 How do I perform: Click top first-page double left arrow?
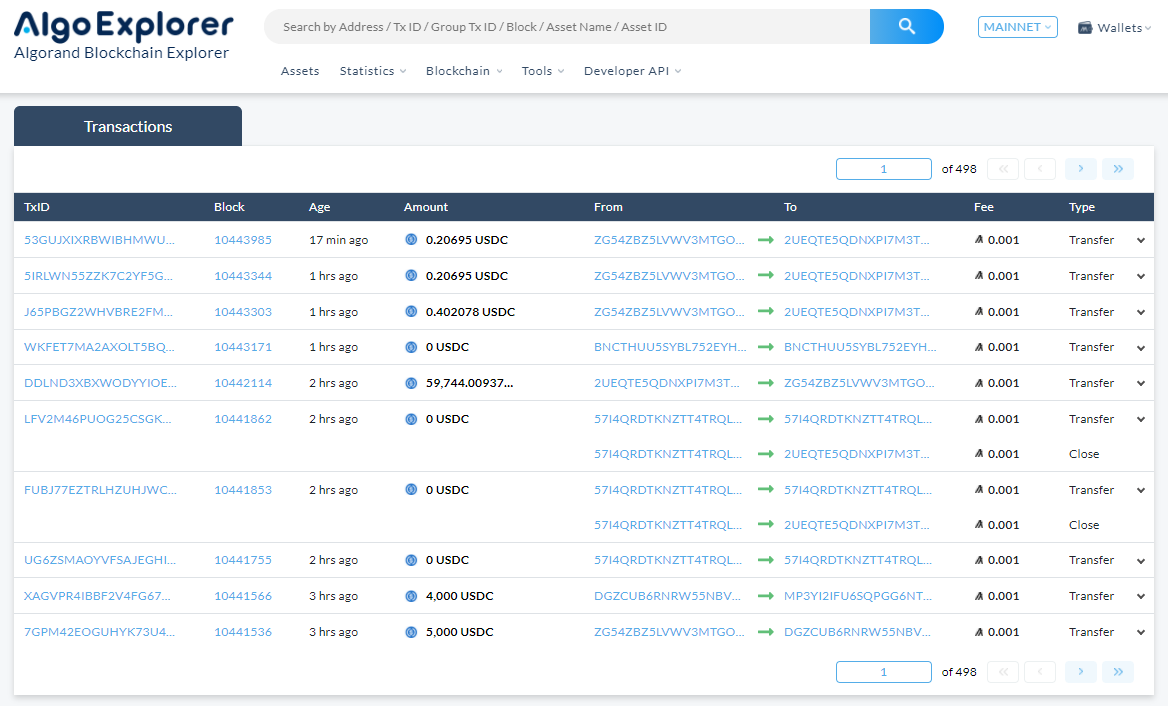click(x=1003, y=169)
